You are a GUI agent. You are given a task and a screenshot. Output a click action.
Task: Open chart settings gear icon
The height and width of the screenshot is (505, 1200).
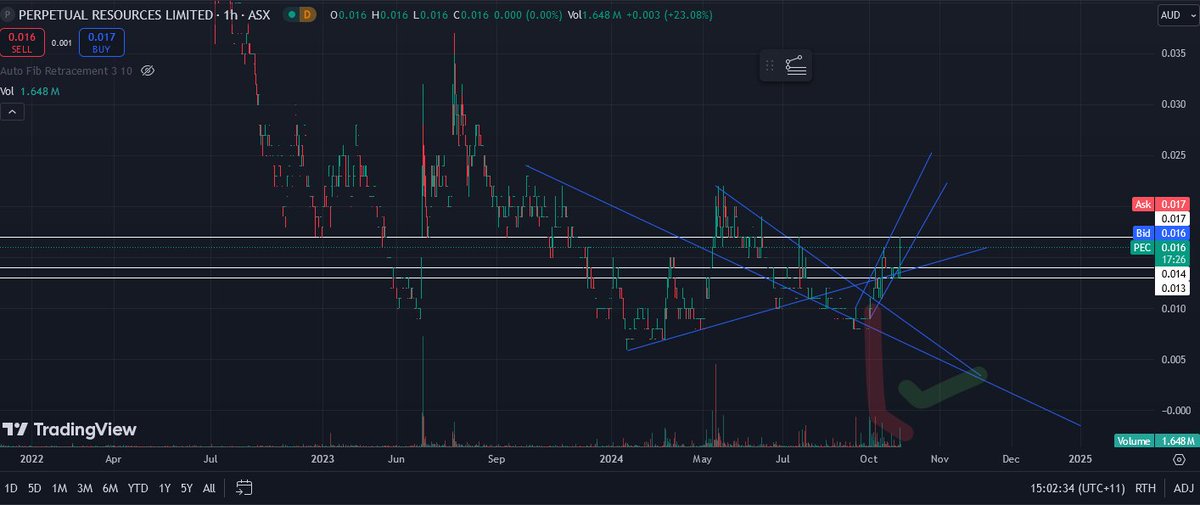click(x=1179, y=460)
